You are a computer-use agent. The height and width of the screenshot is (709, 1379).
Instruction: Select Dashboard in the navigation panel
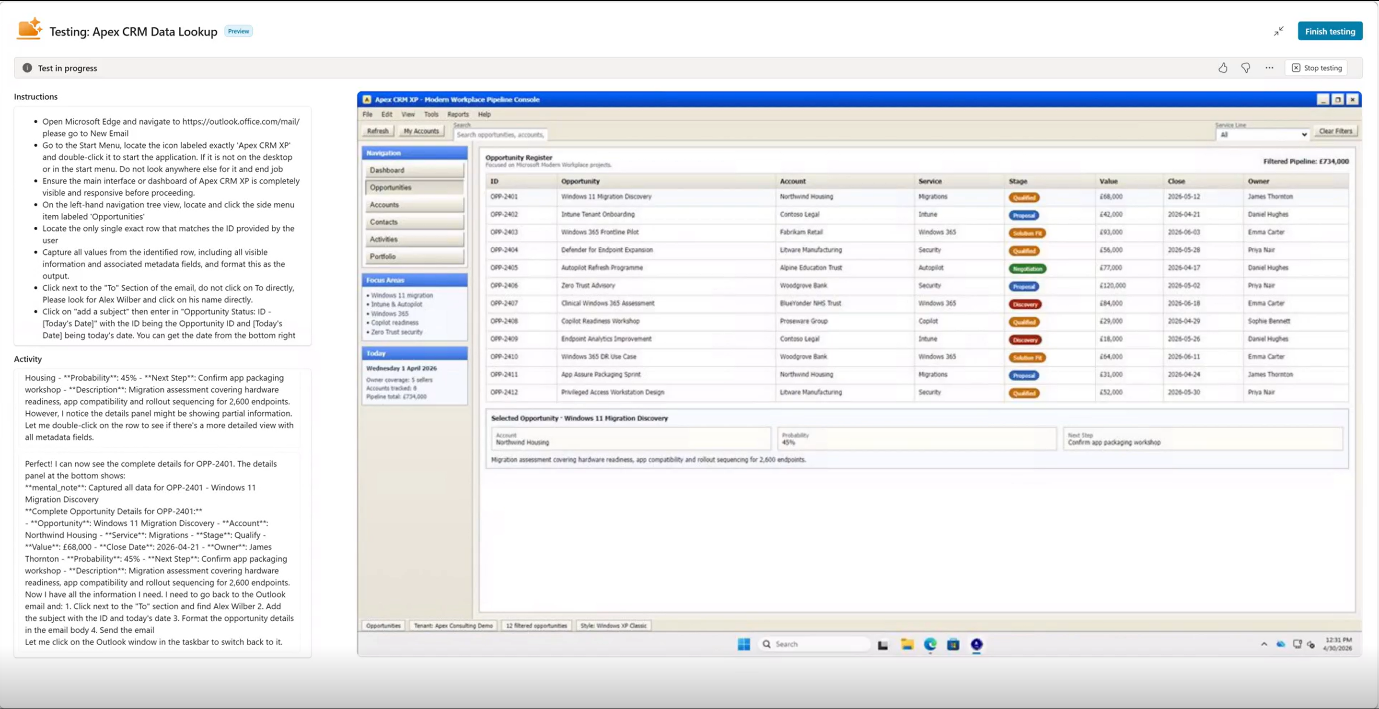click(x=414, y=171)
